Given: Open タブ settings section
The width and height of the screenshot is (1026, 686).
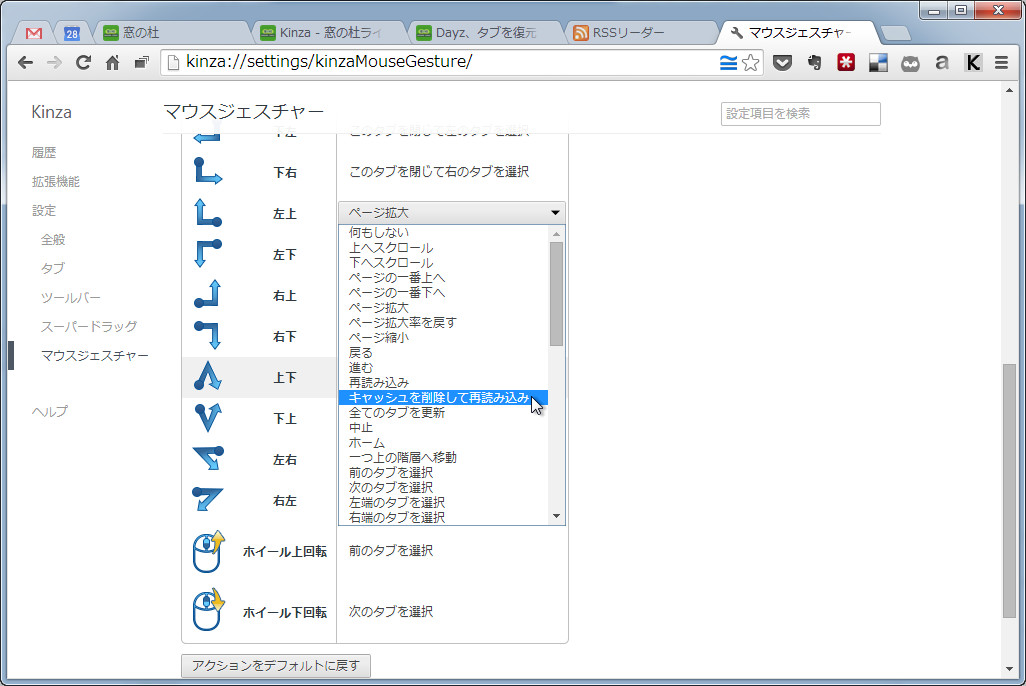Looking at the screenshot, I should (52, 268).
